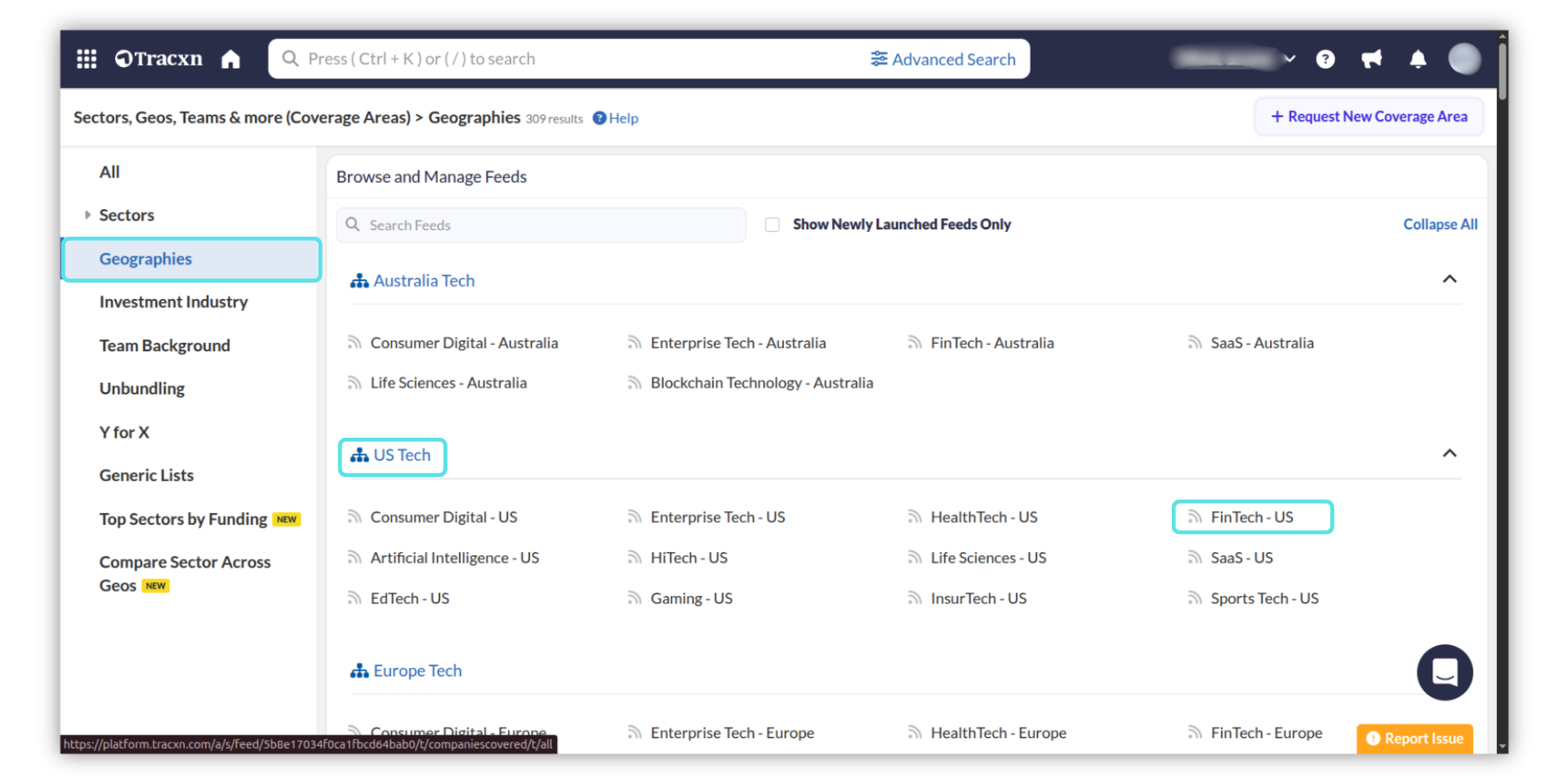Screen dimensions: 1568x784
Task: Open the apps grid menu icon
Action: (x=87, y=59)
